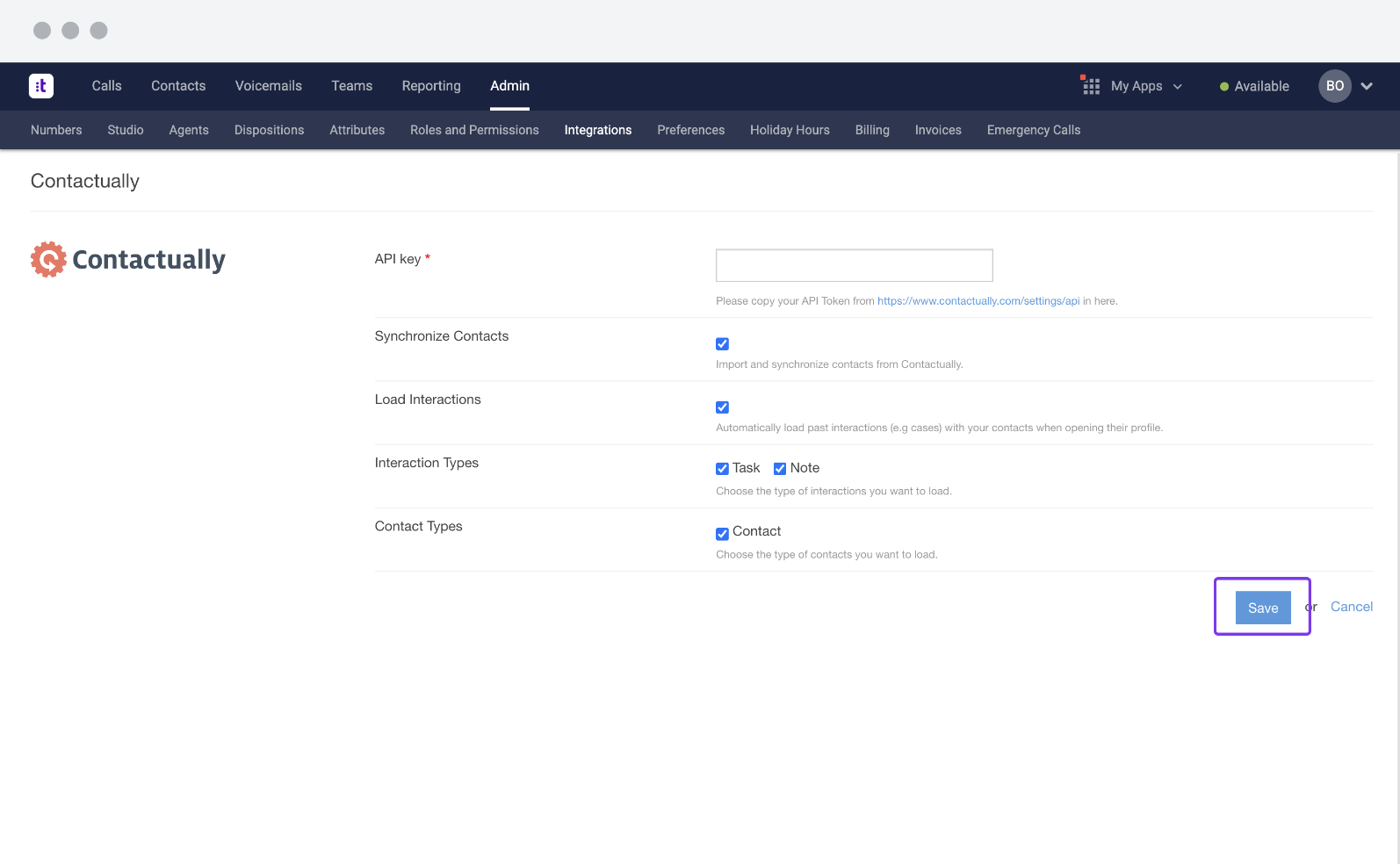Click the Interaction Types label

[427, 463]
